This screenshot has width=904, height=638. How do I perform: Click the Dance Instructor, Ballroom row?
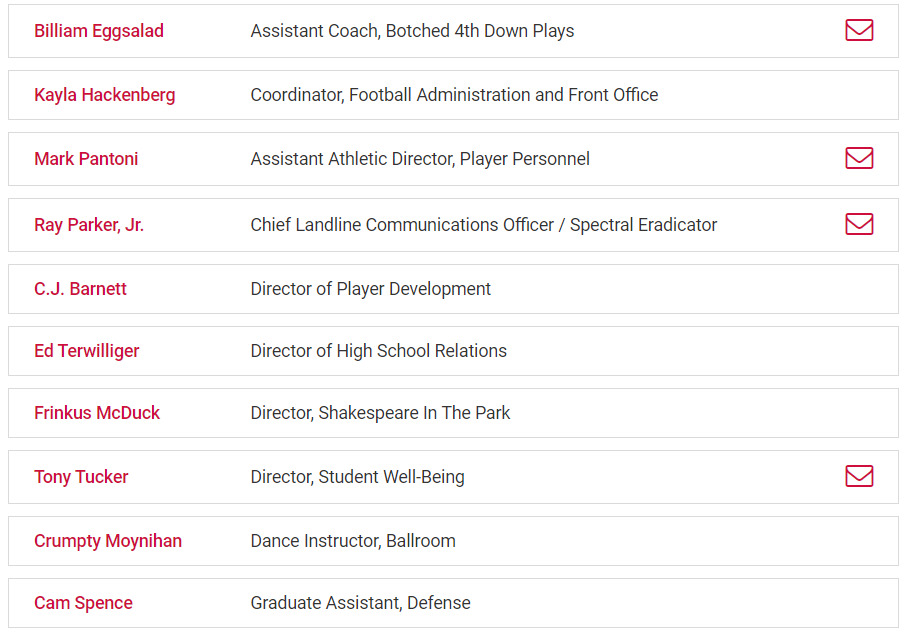coord(453,541)
